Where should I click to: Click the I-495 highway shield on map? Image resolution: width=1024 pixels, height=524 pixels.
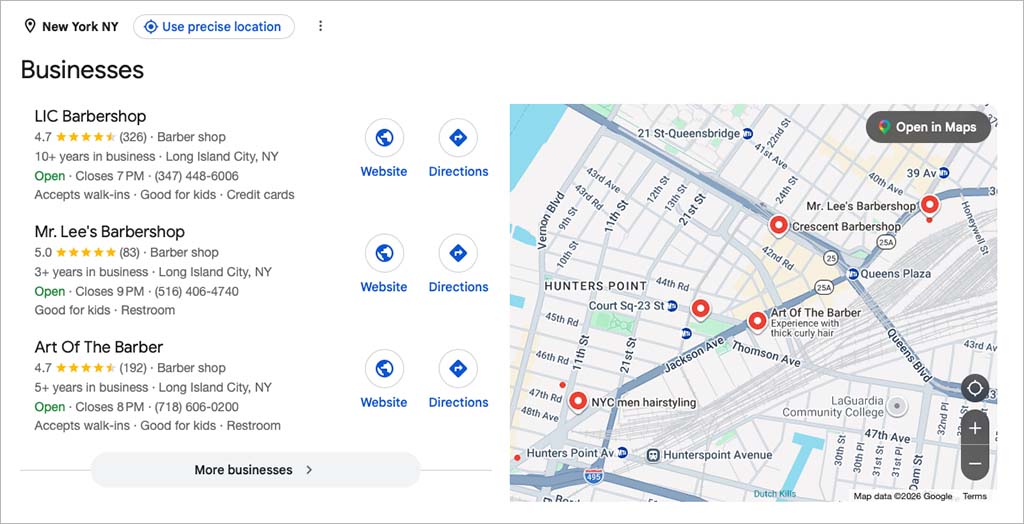point(593,476)
